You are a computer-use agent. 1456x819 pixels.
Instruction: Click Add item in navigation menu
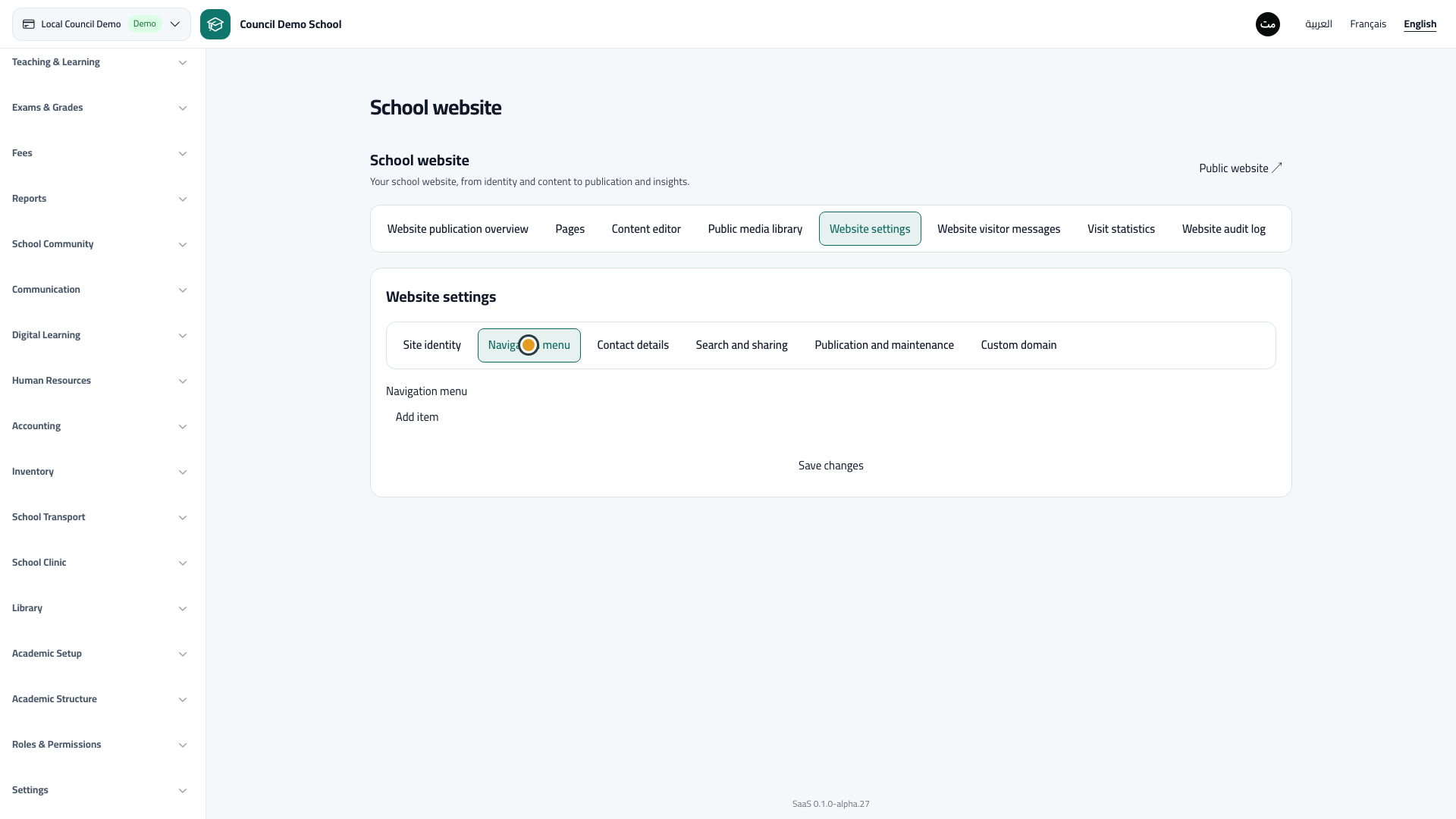[417, 417]
